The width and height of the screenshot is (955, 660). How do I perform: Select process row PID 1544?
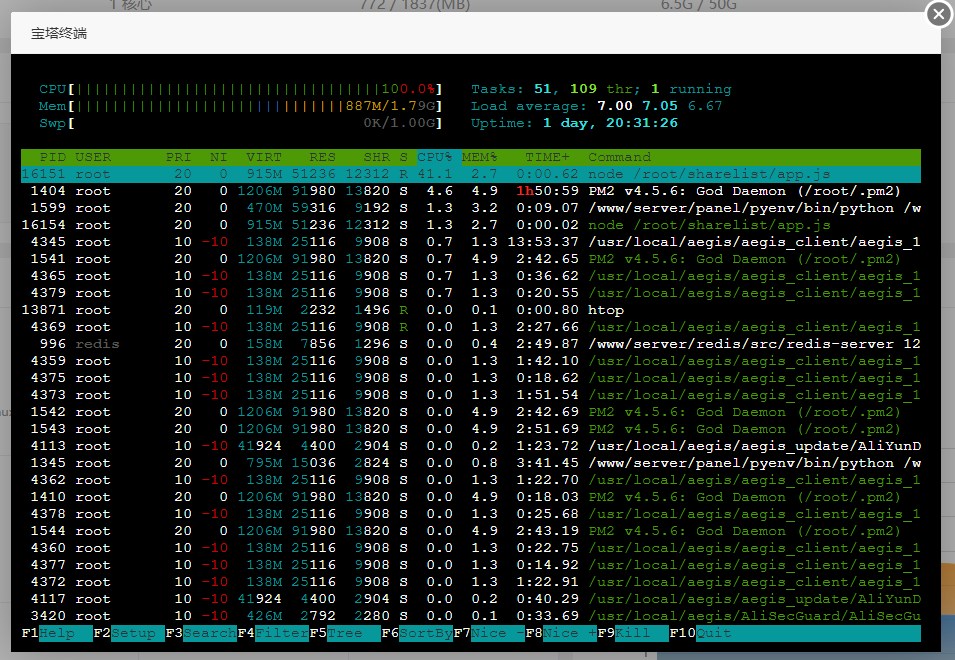471,532
